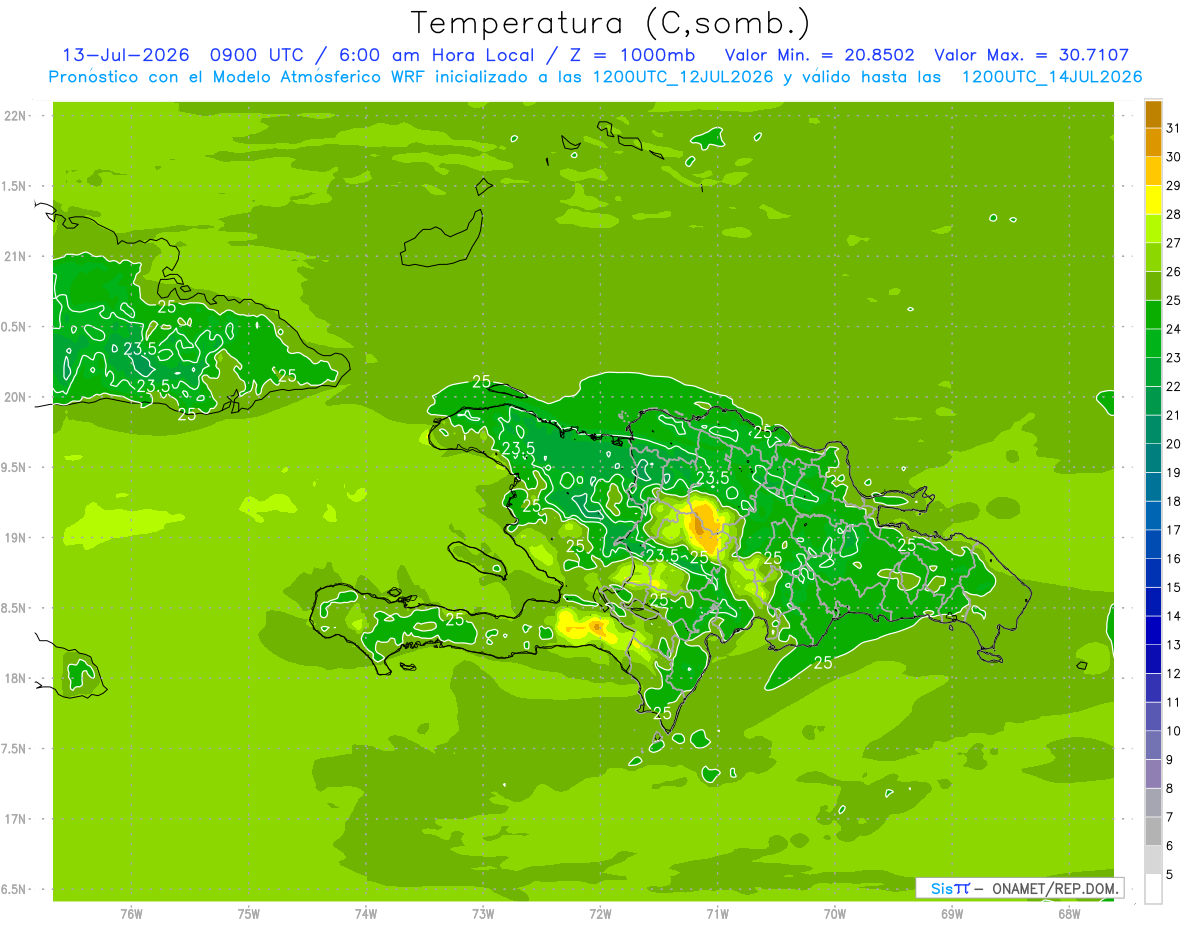Click the "70W" longitude axis label
Screen dimensions: 1200x927
coord(835,914)
